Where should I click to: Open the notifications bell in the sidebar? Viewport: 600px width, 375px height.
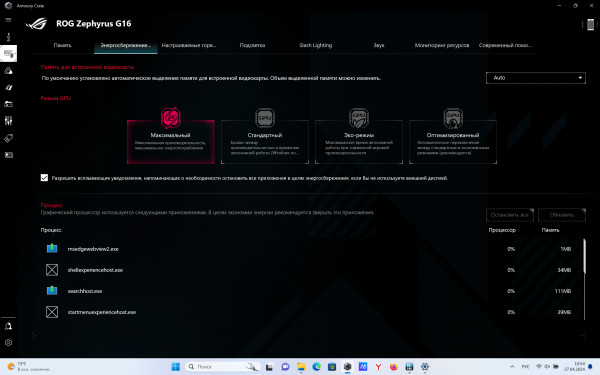(x=8, y=326)
